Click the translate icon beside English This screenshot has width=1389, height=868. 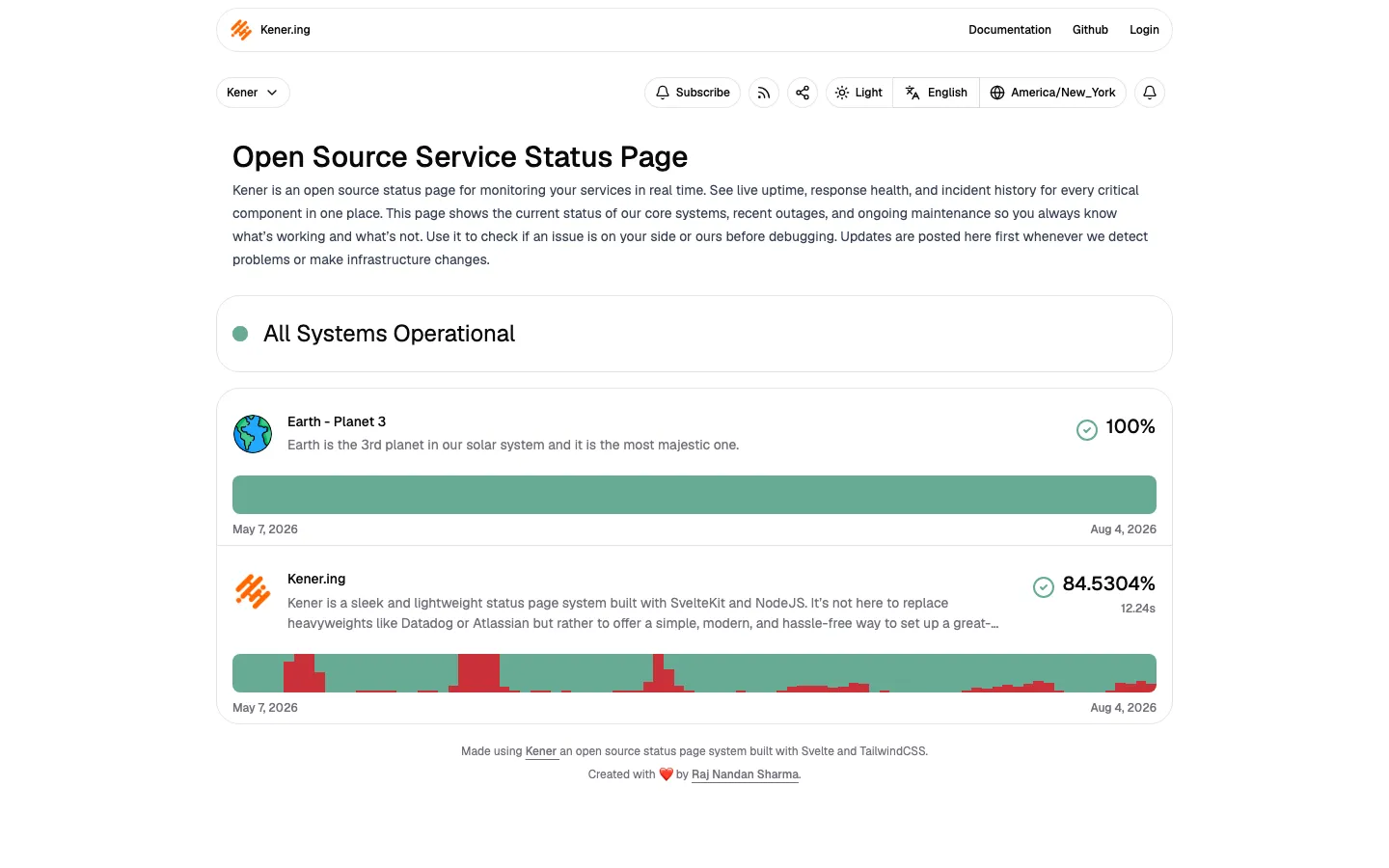(912, 93)
